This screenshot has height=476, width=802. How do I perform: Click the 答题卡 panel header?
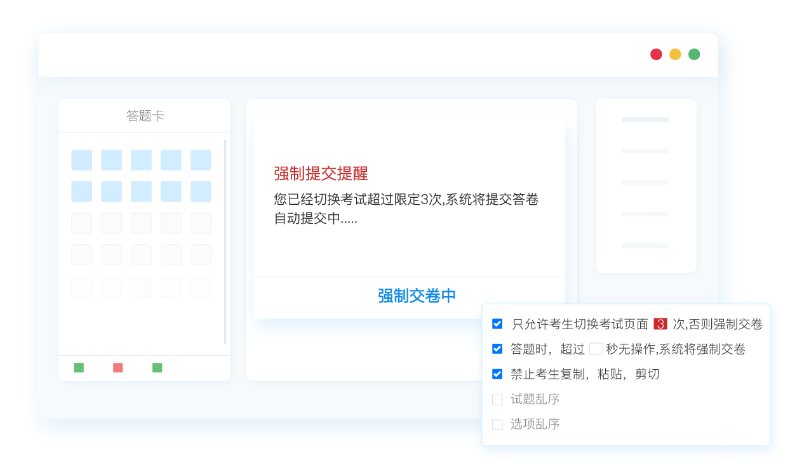click(x=145, y=116)
